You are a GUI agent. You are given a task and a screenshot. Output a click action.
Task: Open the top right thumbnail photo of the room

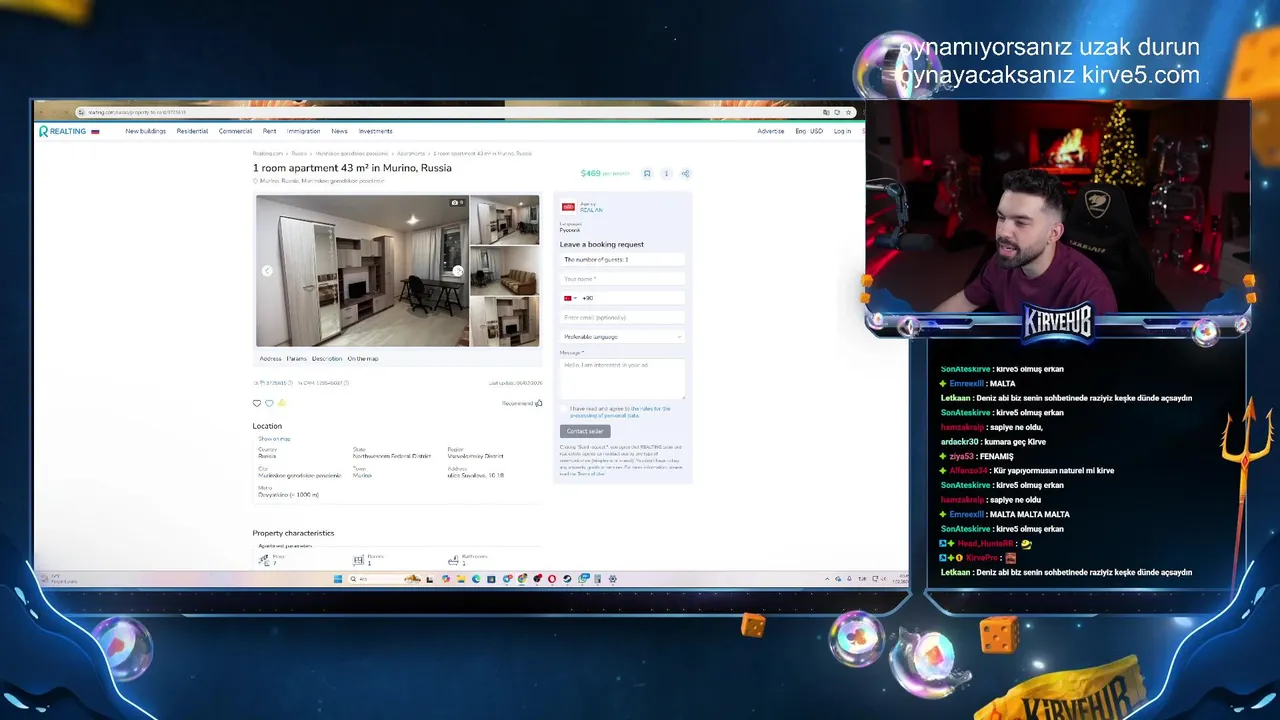coord(505,219)
